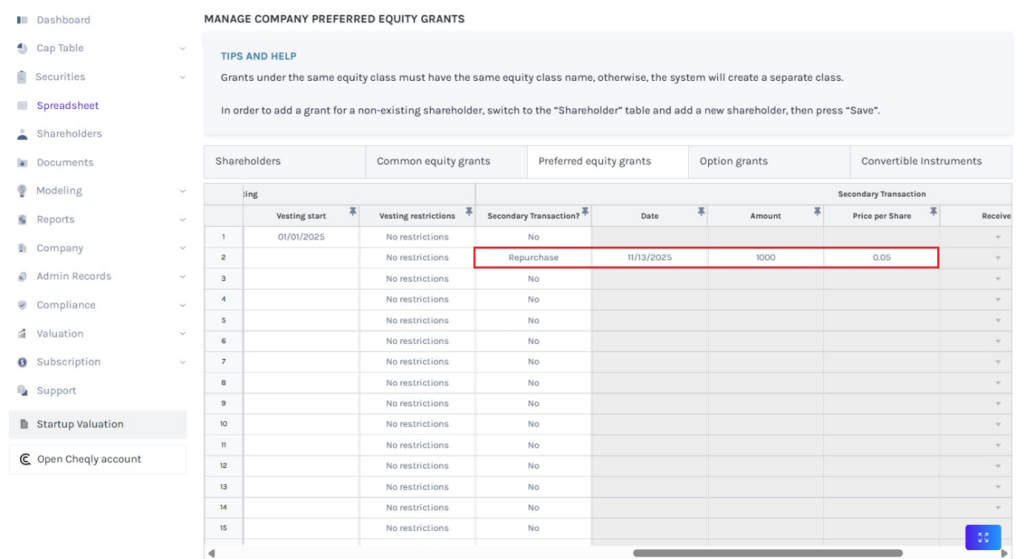The image size is (1024, 559).
Task: Pin the Price per Share column
Action: tap(933, 212)
